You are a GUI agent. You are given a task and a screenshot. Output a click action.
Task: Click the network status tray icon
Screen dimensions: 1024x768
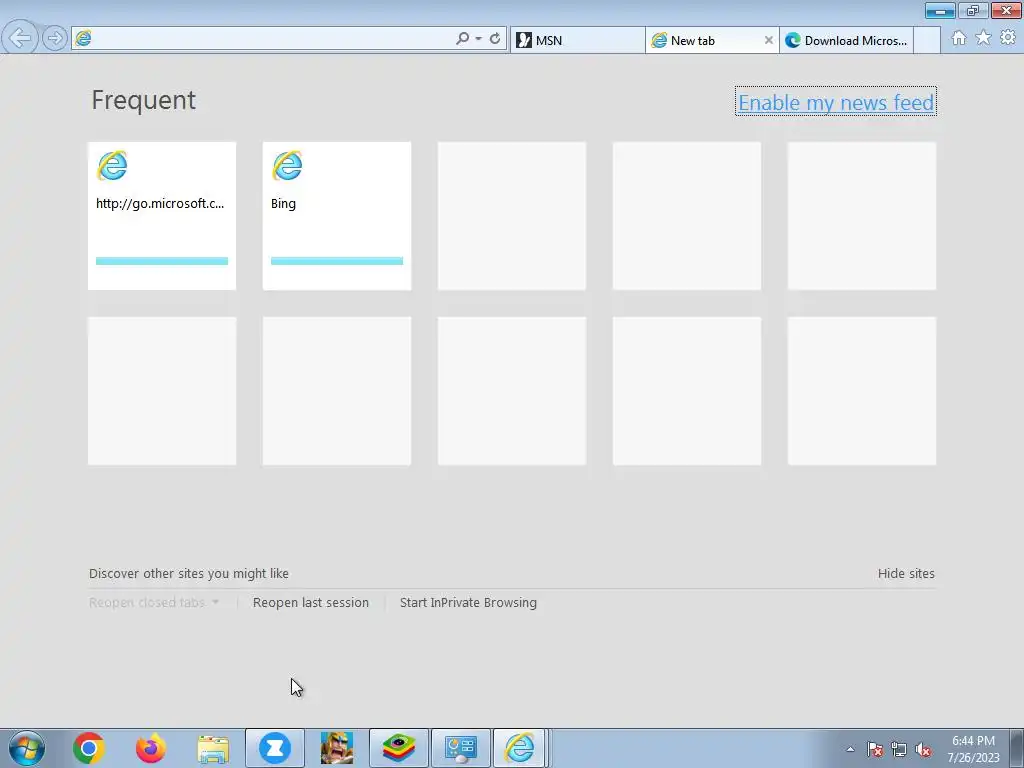[x=899, y=749]
